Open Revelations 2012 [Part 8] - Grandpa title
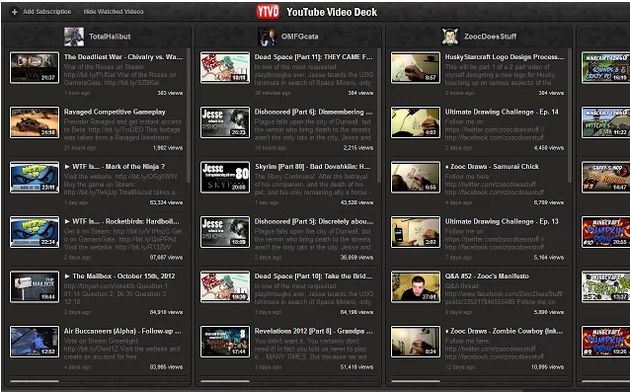This screenshot has height=392, width=630. coord(313,331)
